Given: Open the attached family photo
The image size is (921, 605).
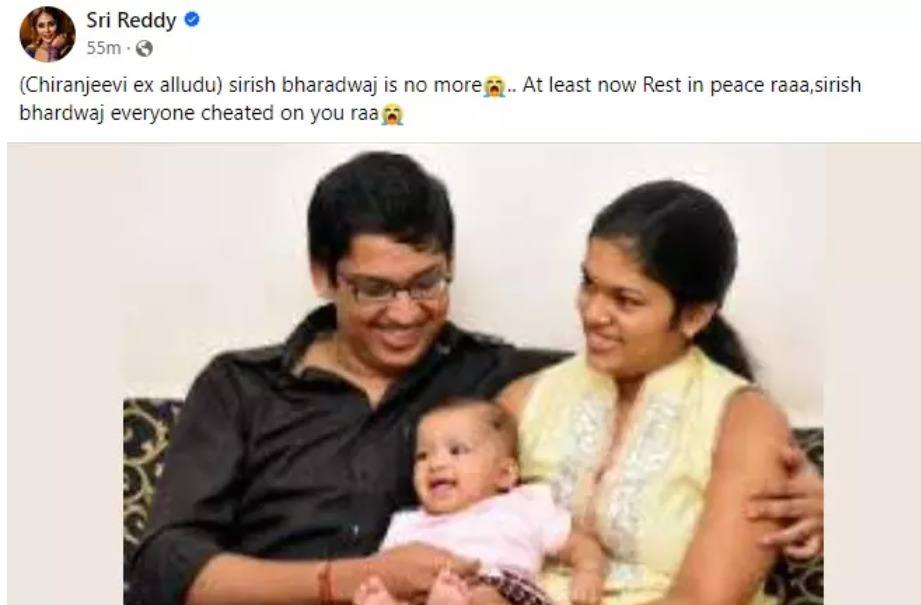Looking at the screenshot, I should [464, 374].
